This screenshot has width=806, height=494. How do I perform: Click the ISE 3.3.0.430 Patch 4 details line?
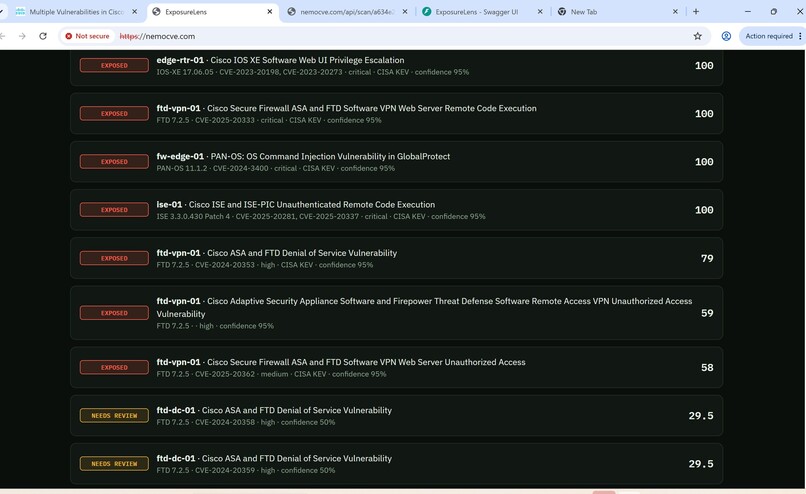[x=321, y=216]
